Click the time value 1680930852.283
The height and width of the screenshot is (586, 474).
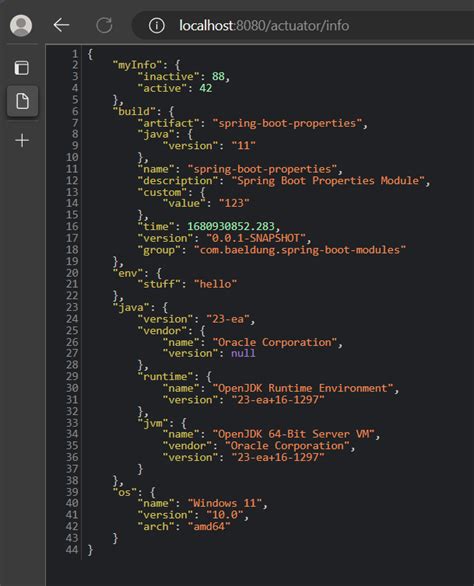[x=231, y=226]
